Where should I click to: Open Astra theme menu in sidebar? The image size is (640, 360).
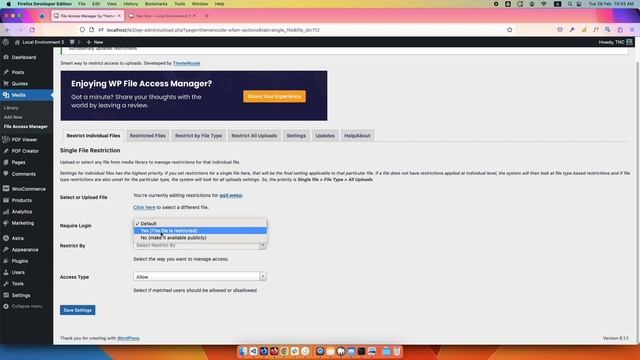[18, 238]
